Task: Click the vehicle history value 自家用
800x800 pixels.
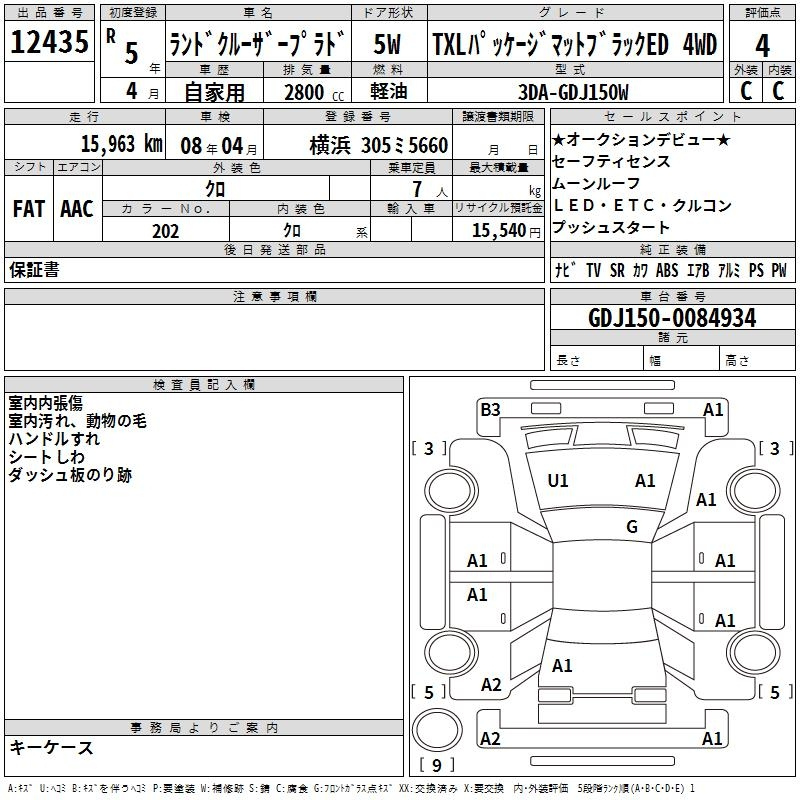Action: pos(214,92)
